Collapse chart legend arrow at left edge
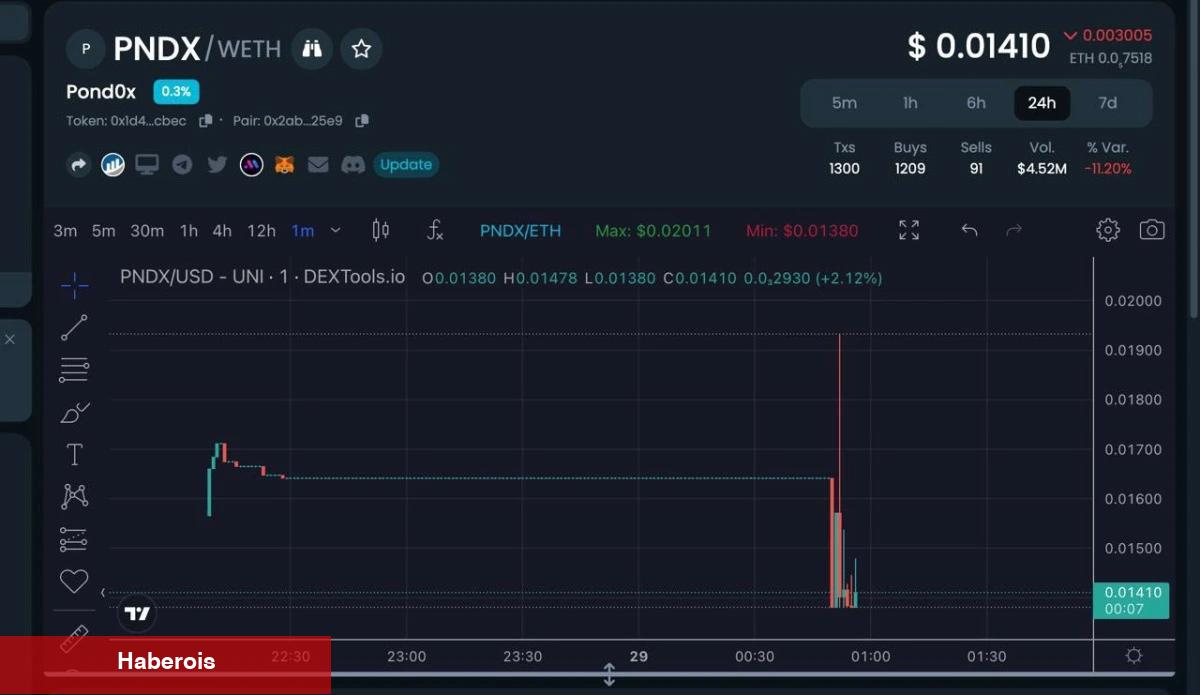 pyautogui.click(x=103, y=593)
